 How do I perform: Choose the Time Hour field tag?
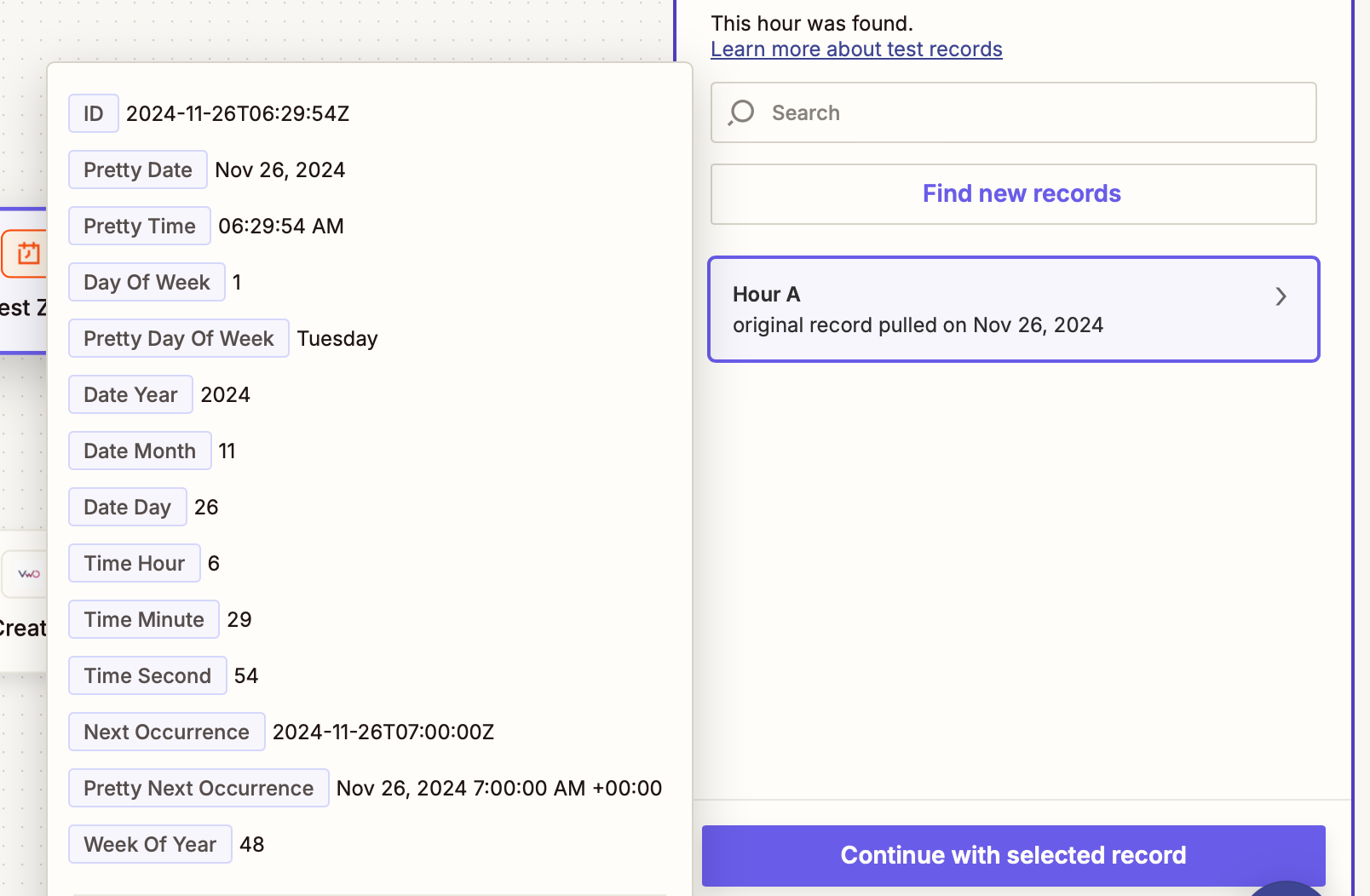(135, 563)
